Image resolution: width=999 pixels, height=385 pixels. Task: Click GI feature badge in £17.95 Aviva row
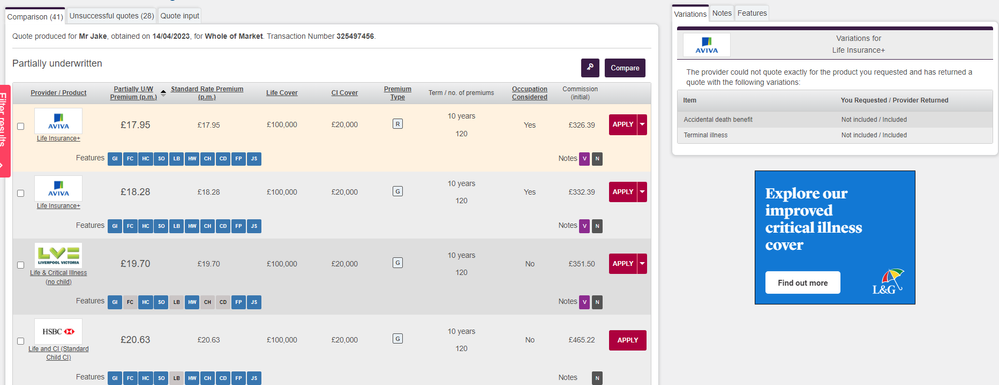(x=115, y=159)
